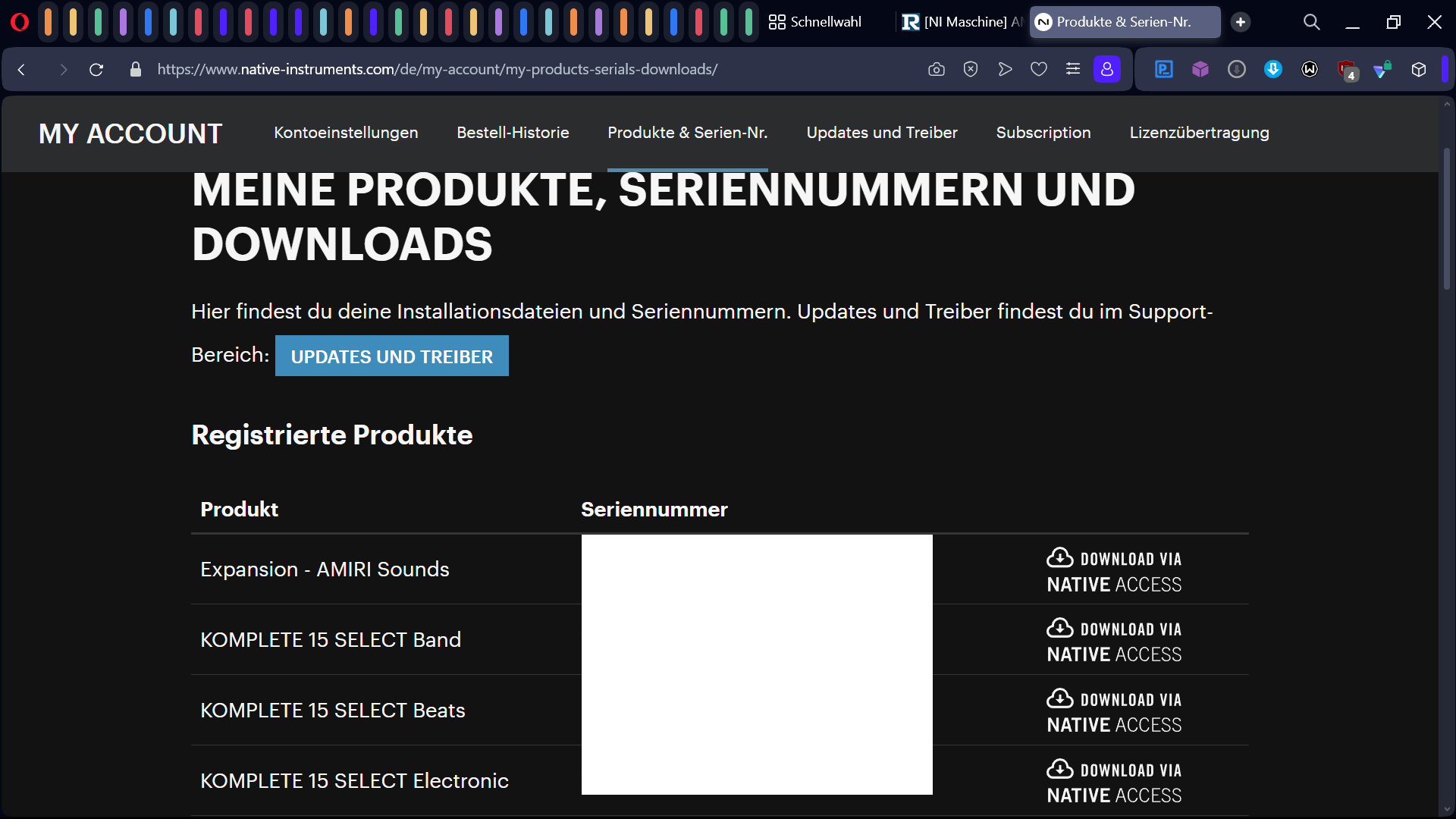The width and height of the screenshot is (1456, 819).
Task: Open the VPN extension with green lock
Action: 1382,70
